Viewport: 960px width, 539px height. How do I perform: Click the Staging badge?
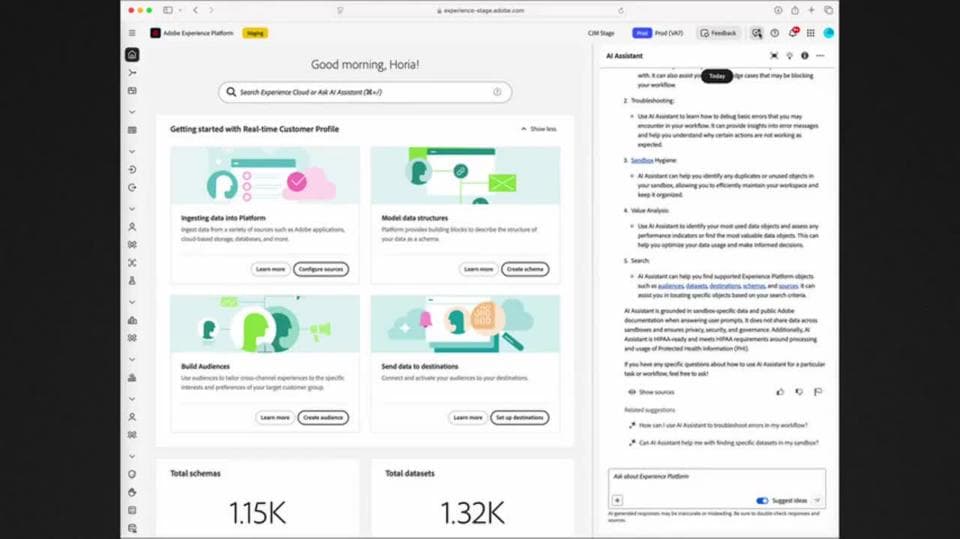click(255, 33)
